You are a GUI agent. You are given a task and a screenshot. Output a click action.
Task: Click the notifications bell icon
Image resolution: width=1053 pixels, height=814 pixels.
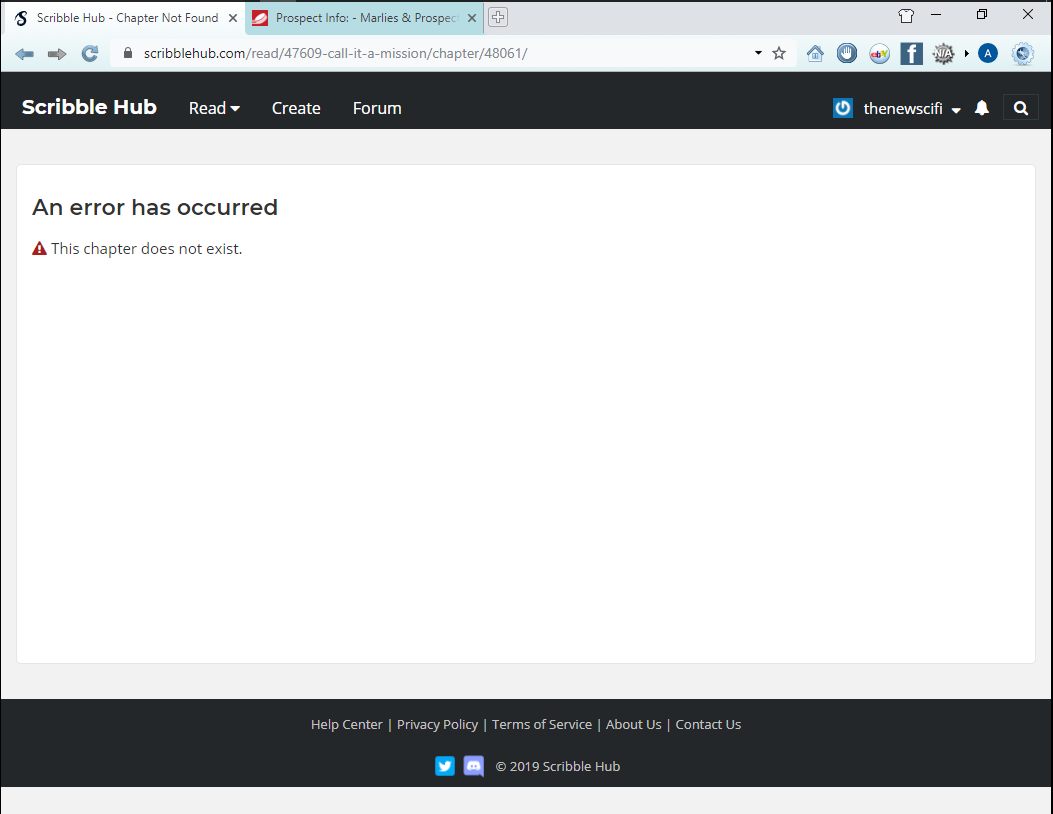click(982, 108)
